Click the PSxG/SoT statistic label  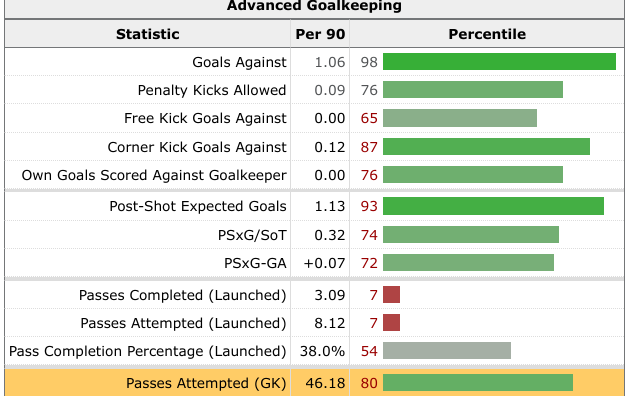pos(252,235)
